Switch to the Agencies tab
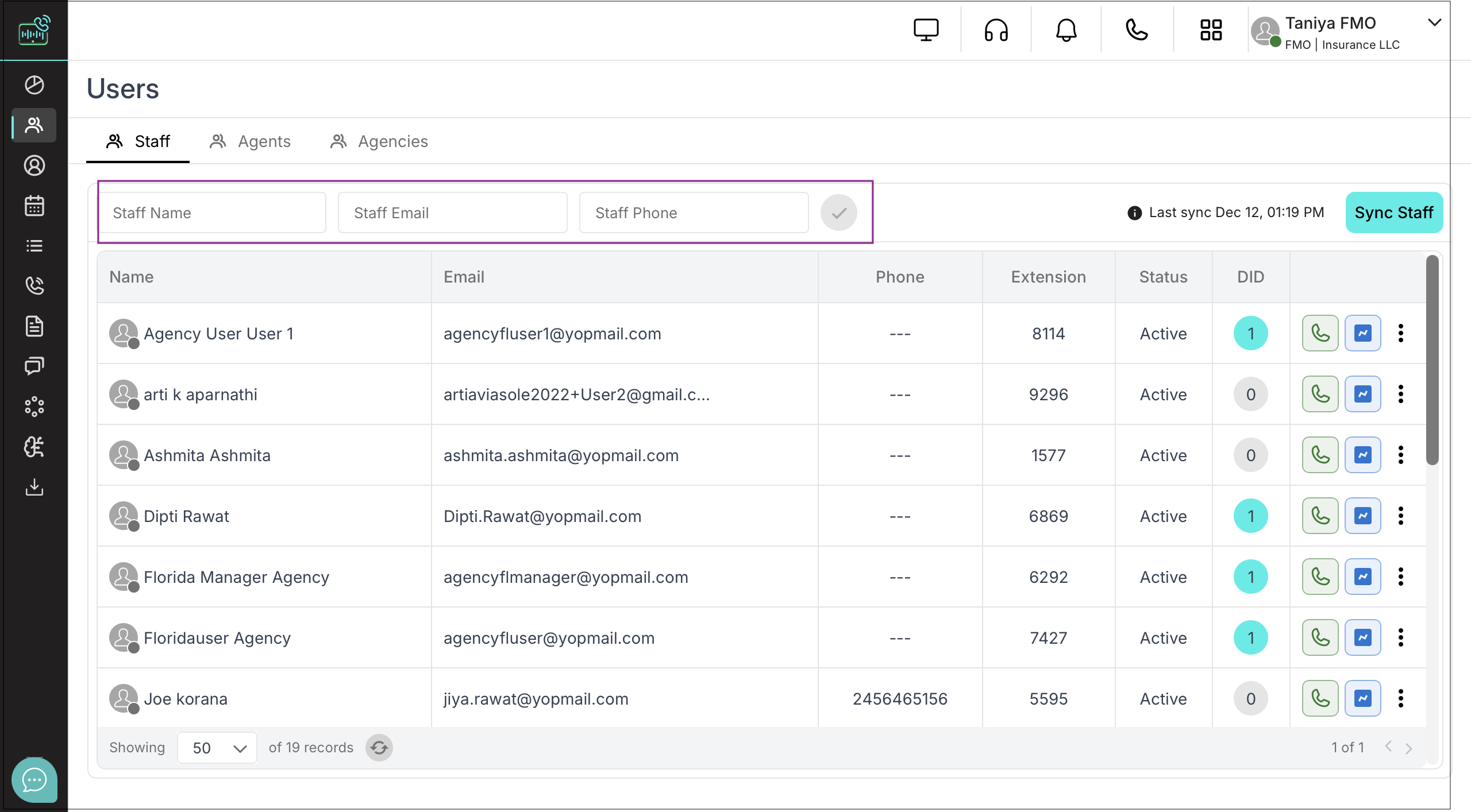This screenshot has width=1471, height=812. (x=379, y=141)
